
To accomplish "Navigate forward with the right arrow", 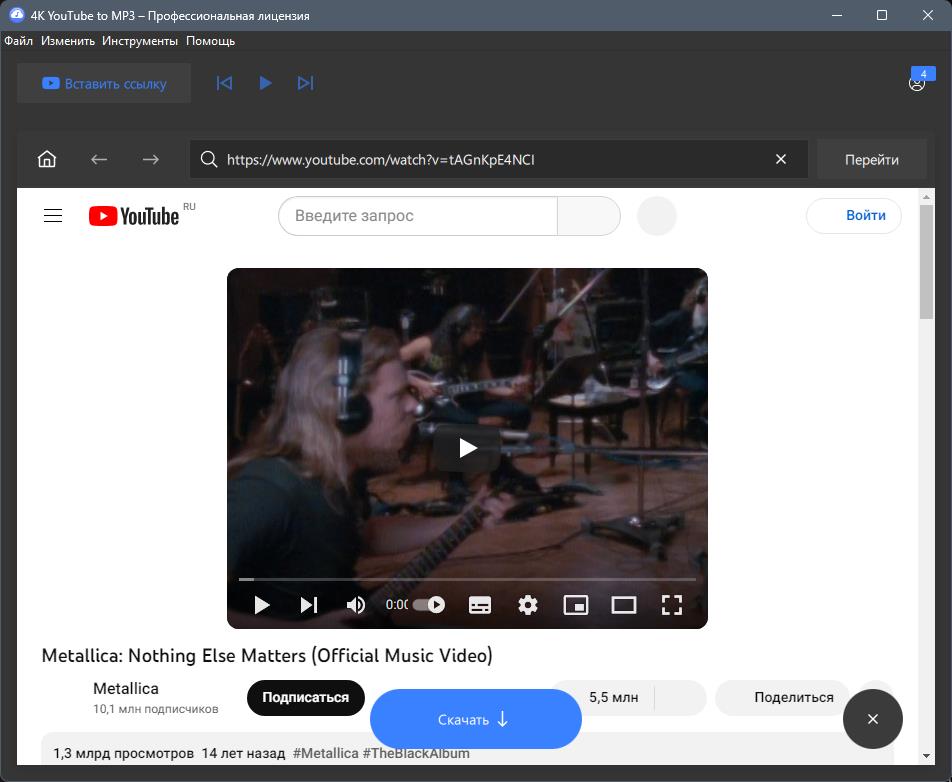I will [151, 159].
